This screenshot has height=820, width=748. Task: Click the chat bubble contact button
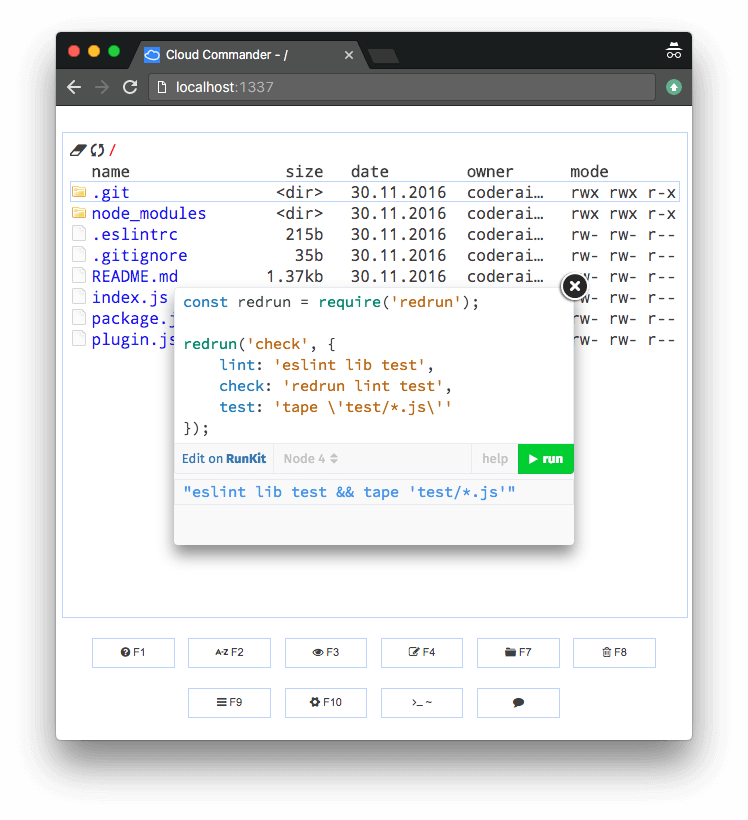click(x=518, y=702)
